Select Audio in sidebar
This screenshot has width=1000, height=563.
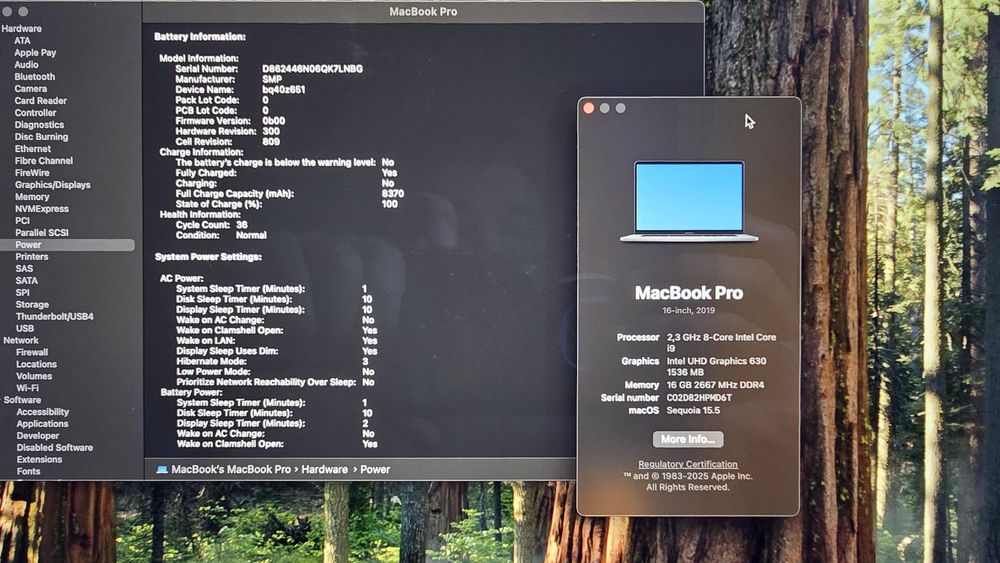[x=26, y=64]
